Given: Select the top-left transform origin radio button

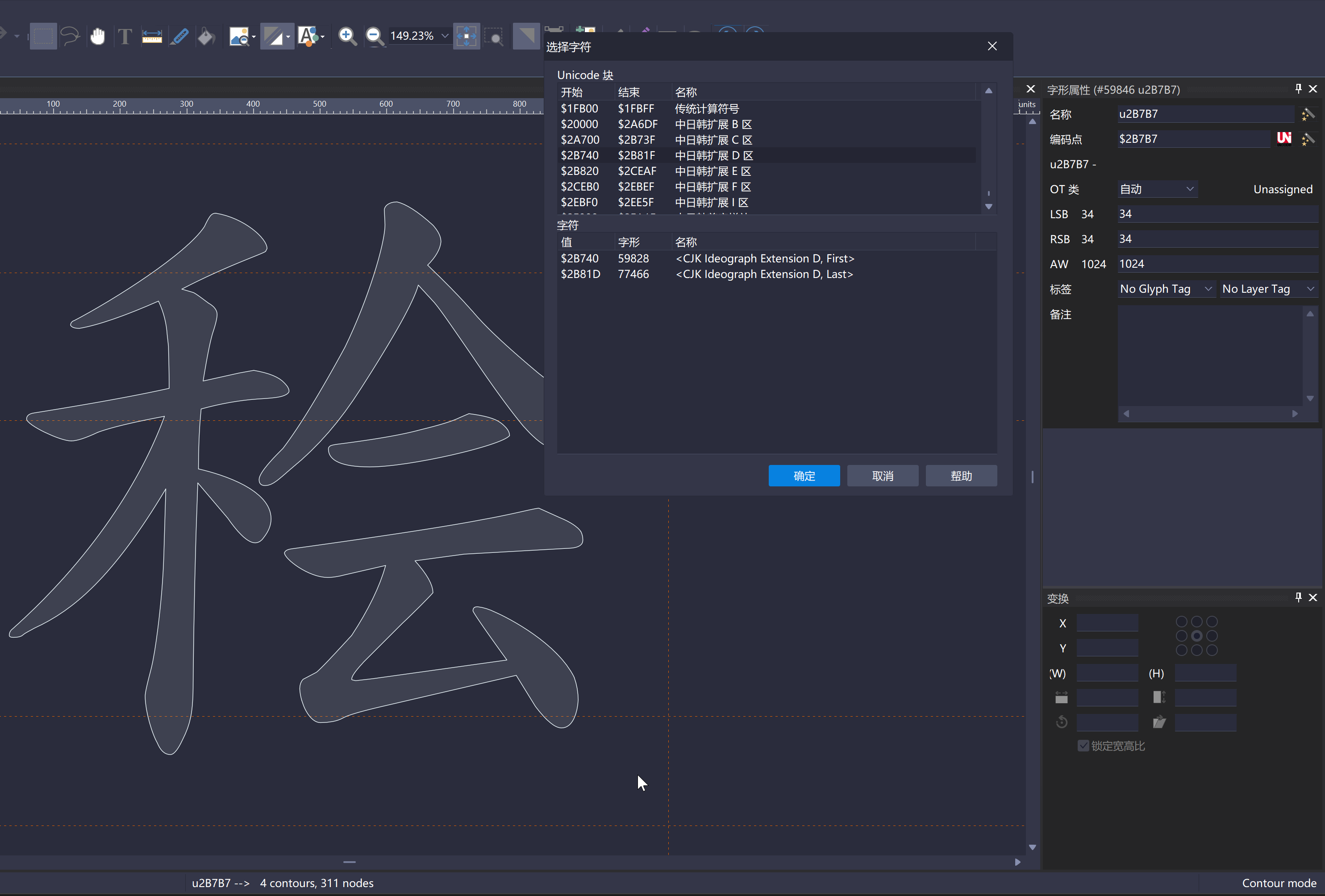Looking at the screenshot, I should 1181,621.
